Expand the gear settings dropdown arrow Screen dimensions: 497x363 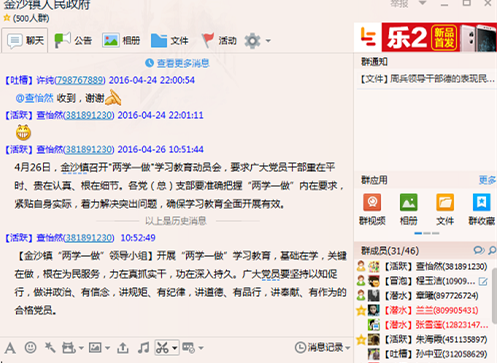pos(268,41)
